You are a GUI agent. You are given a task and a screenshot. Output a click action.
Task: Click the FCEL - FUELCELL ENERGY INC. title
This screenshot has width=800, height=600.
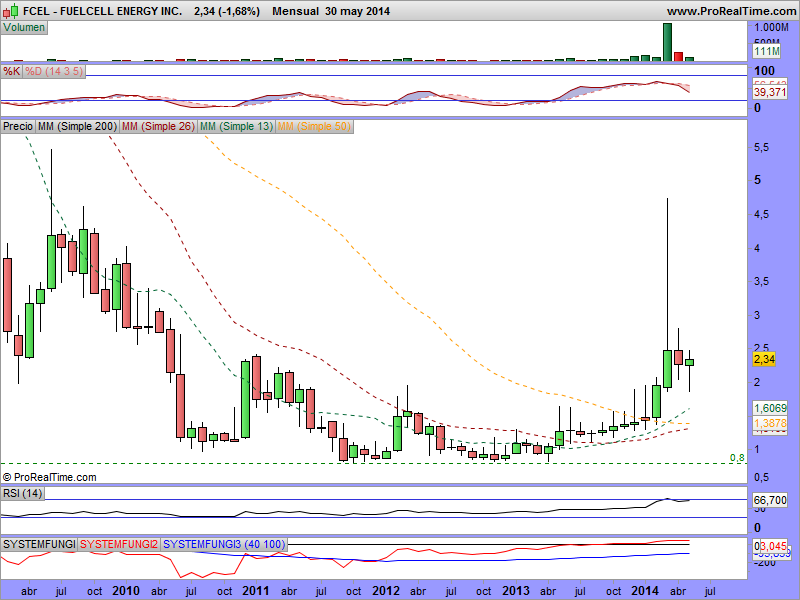point(103,11)
